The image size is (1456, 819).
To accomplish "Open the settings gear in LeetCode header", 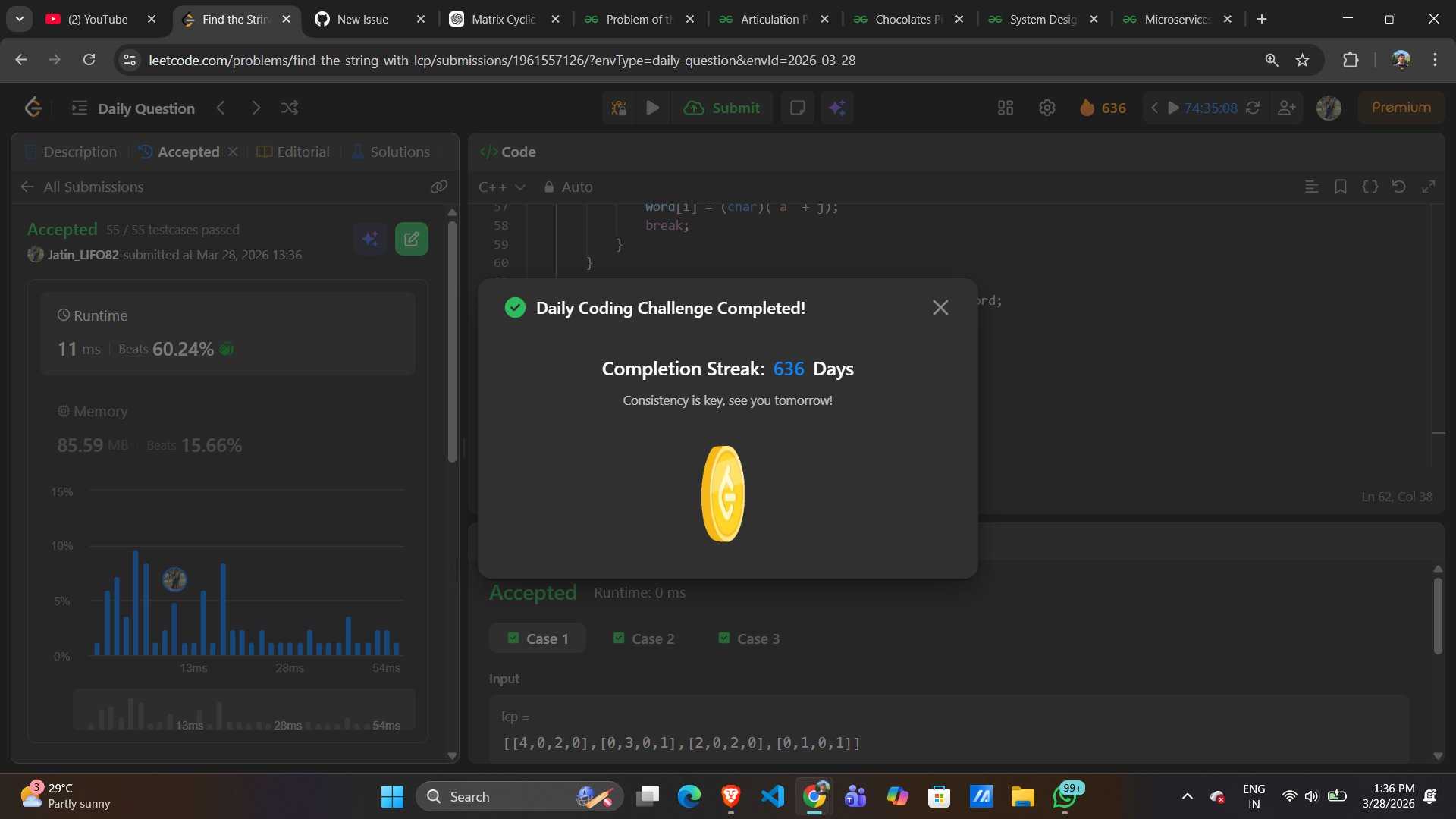I will pos(1046,108).
